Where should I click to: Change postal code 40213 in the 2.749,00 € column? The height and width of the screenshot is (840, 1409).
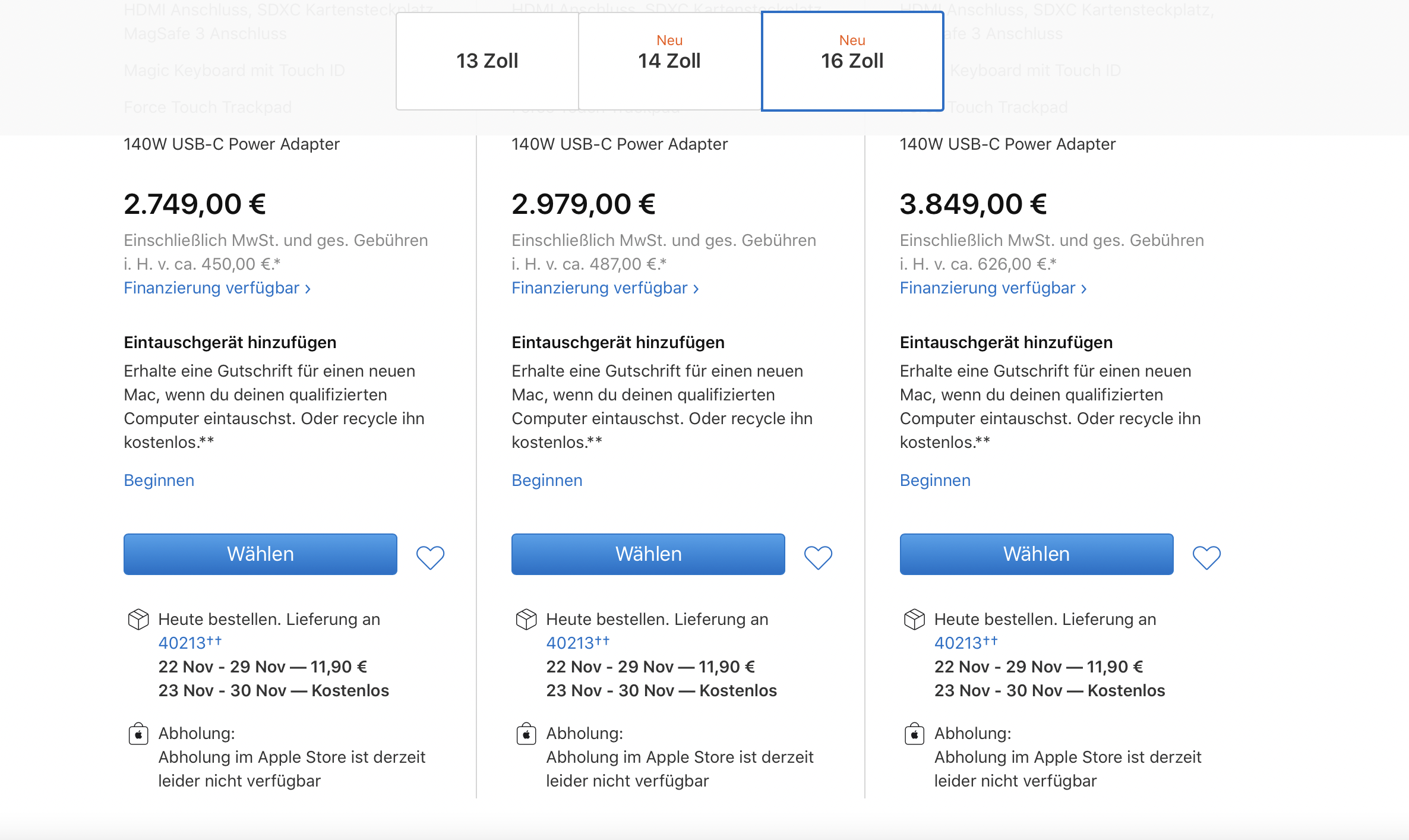(x=189, y=643)
